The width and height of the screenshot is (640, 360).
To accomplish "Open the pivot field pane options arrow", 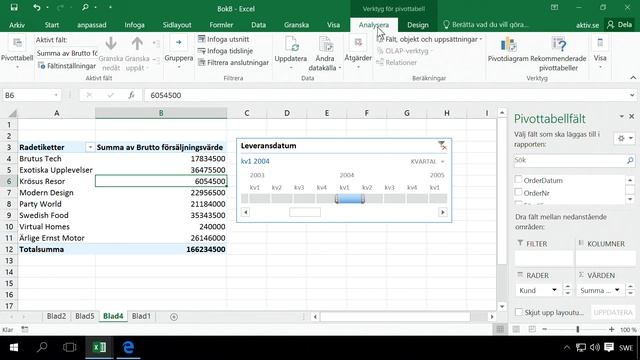I will click(x=621, y=117).
